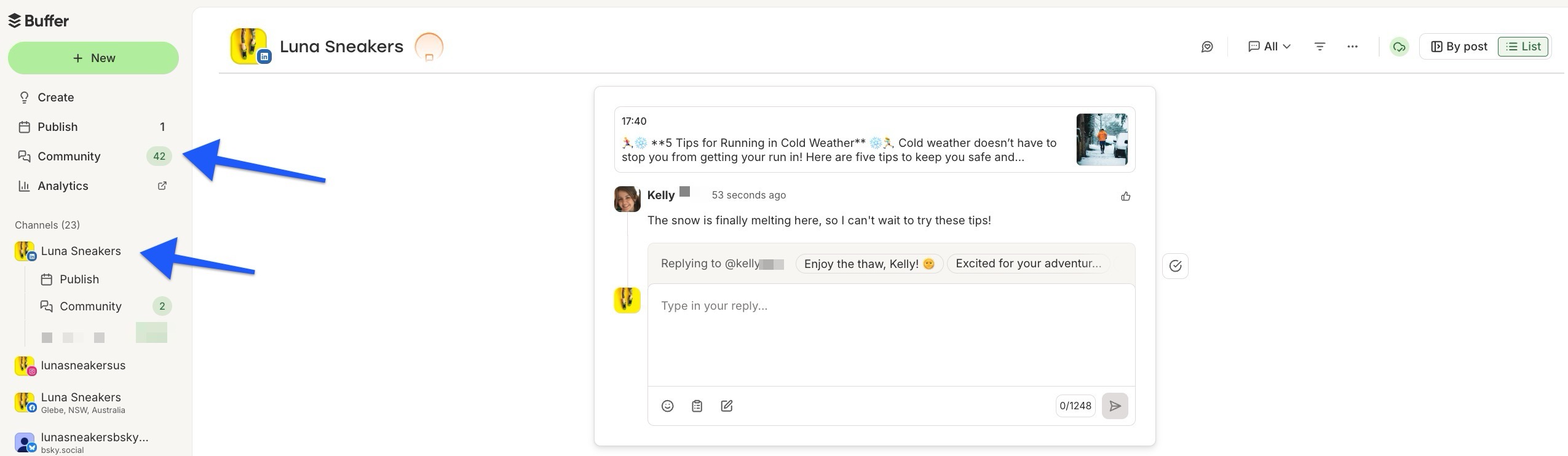Click the green cloud sync icon

(1400, 47)
